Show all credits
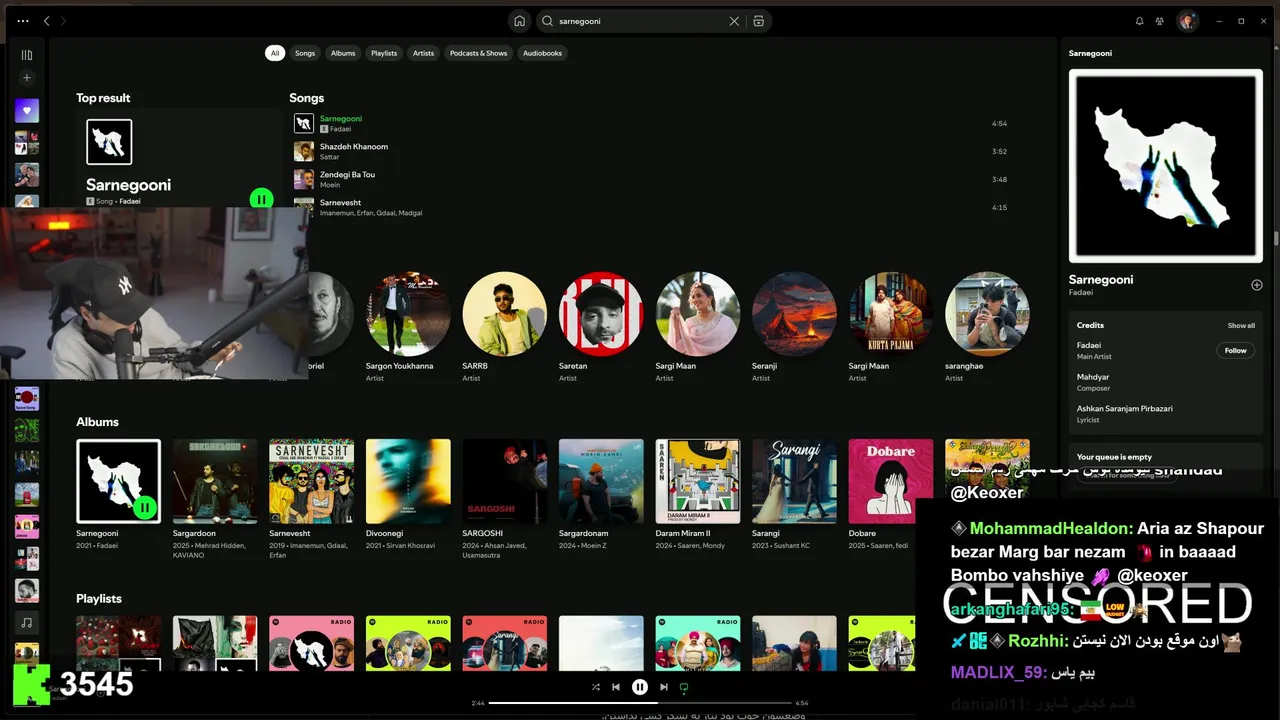The width and height of the screenshot is (1280, 720). pyautogui.click(x=1241, y=325)
